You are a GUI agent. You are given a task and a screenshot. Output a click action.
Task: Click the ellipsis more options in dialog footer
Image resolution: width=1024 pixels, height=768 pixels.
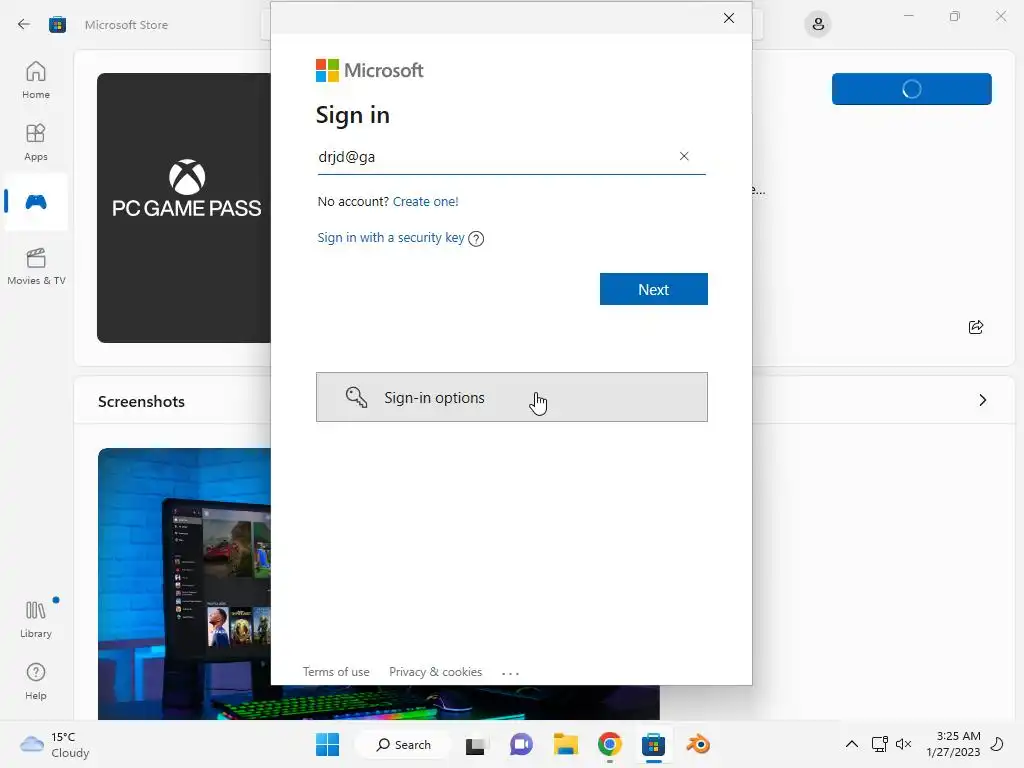point(510,673)
